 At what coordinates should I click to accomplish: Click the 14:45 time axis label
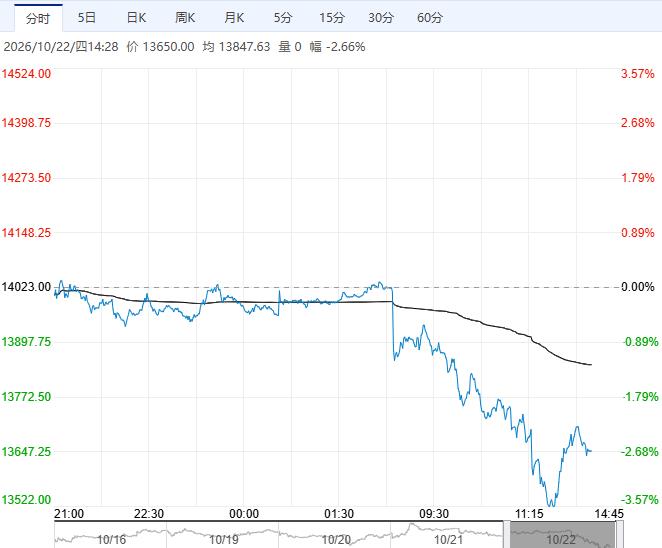pyautogui.click(x=609, y=514)
